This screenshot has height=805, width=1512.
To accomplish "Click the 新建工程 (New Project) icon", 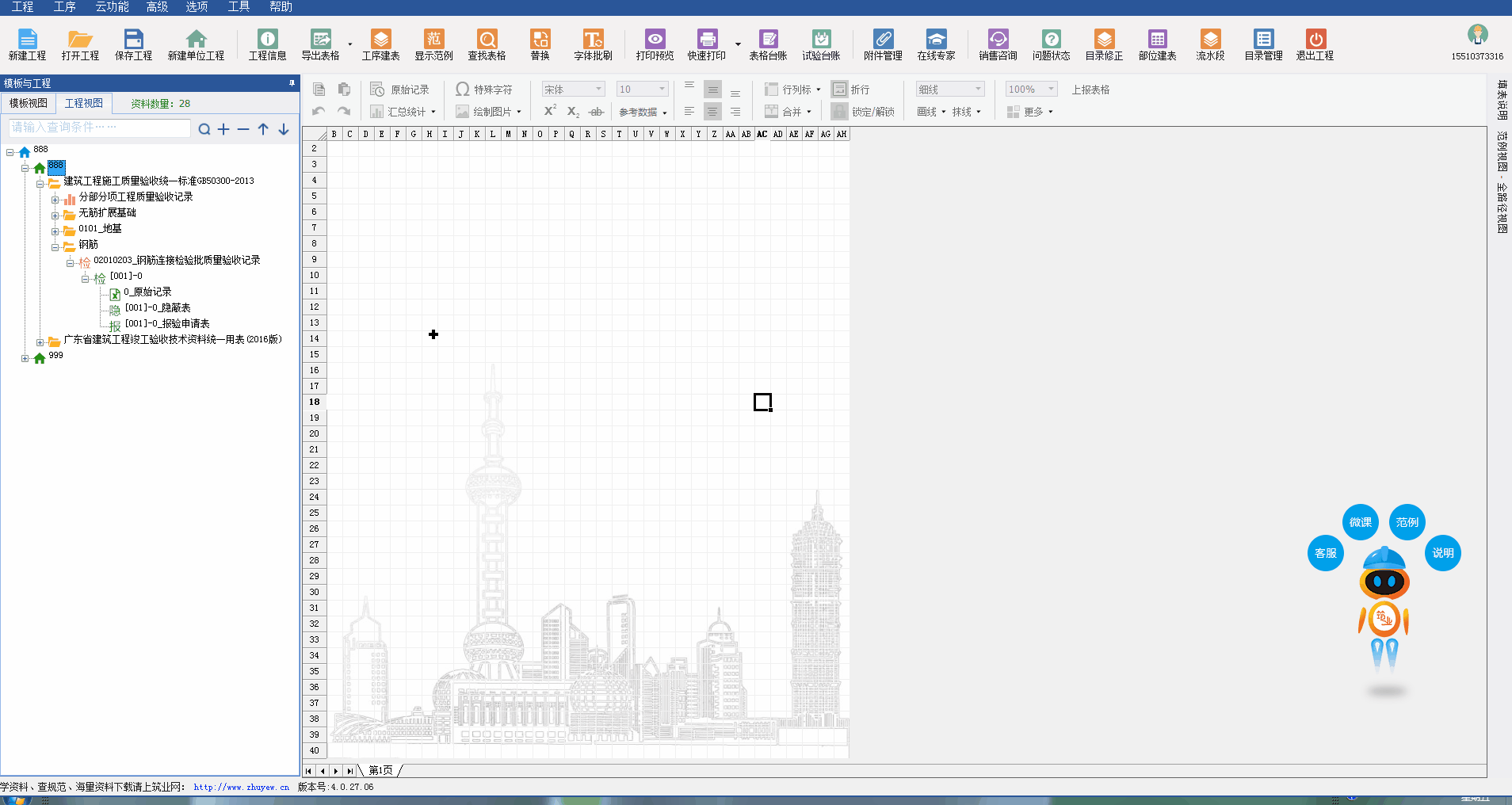I will tap(27, 44).
